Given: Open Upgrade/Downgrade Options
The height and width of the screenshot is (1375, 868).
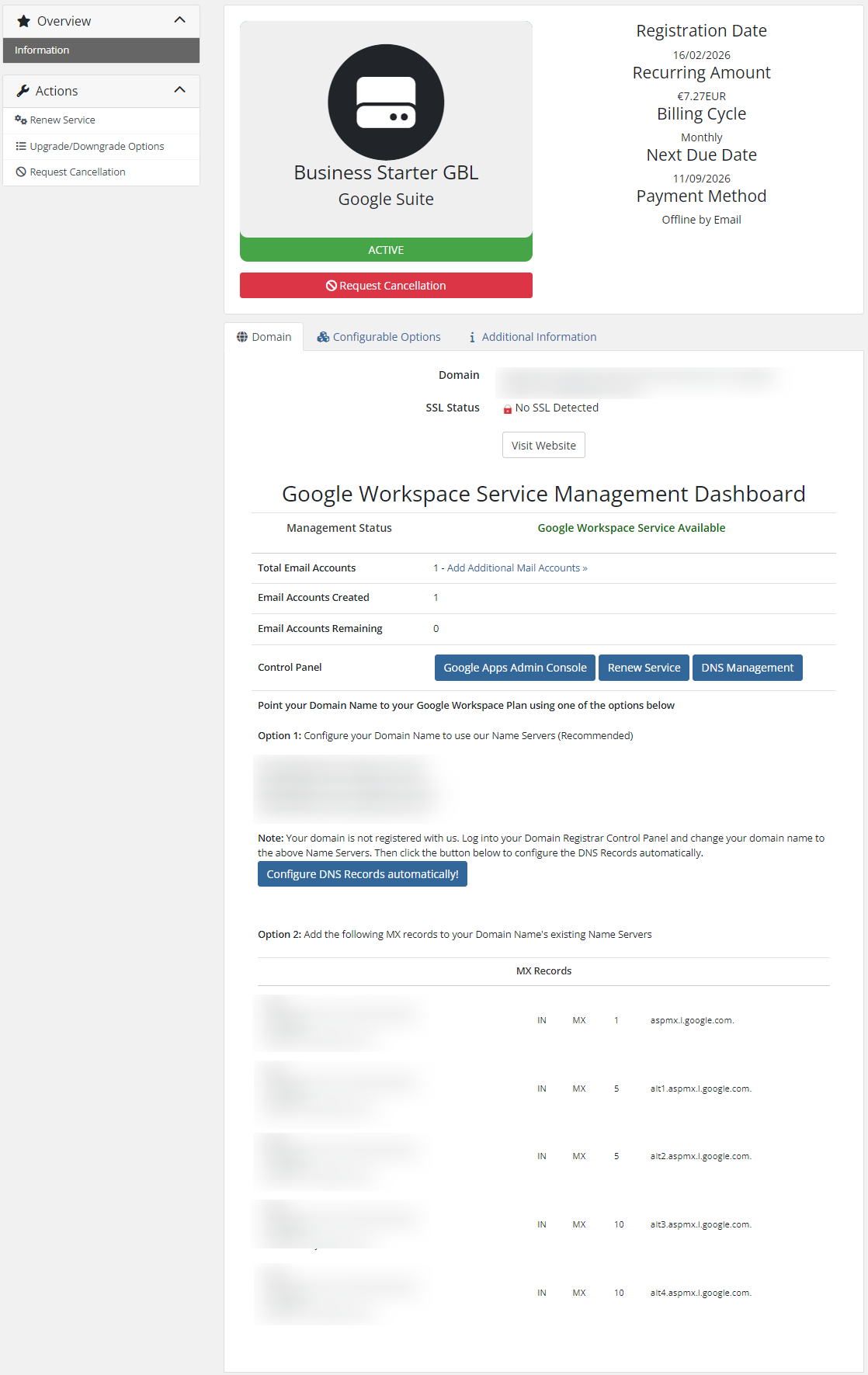Looking at the screenshot, I should 101,146.
